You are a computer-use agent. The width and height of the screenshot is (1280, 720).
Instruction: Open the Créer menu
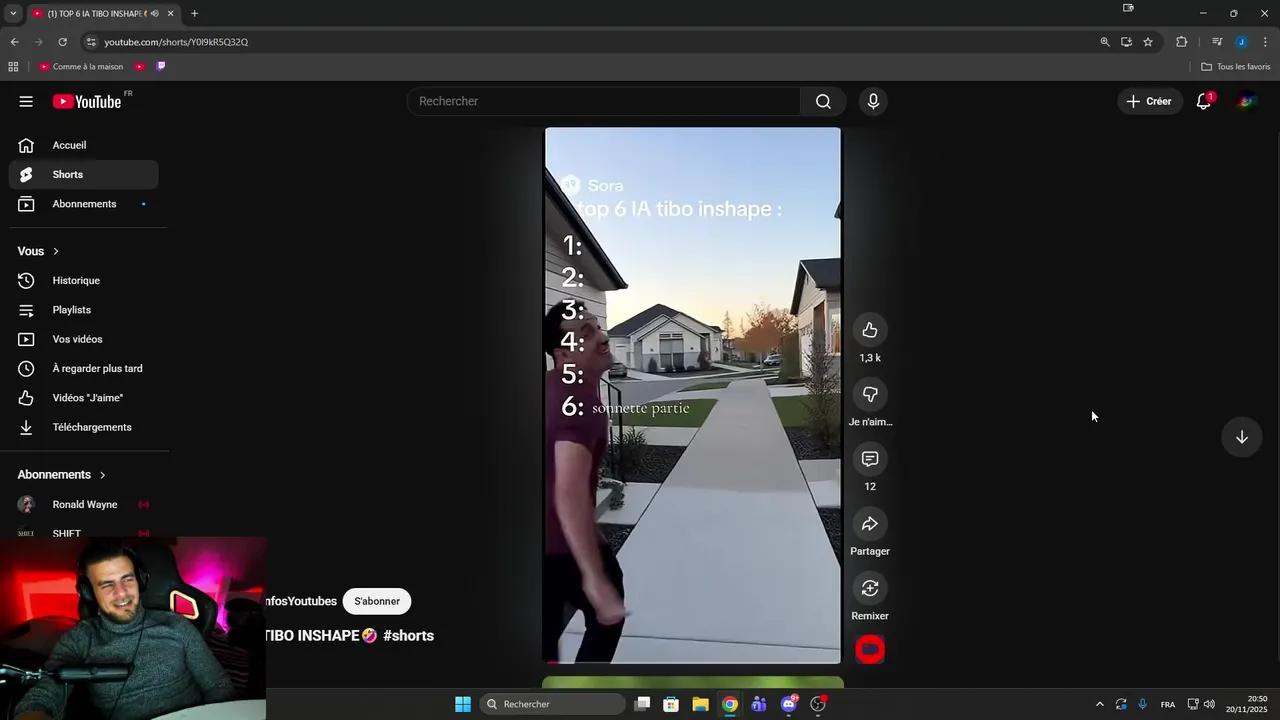pyautogui.click(x=1148, y=101)
